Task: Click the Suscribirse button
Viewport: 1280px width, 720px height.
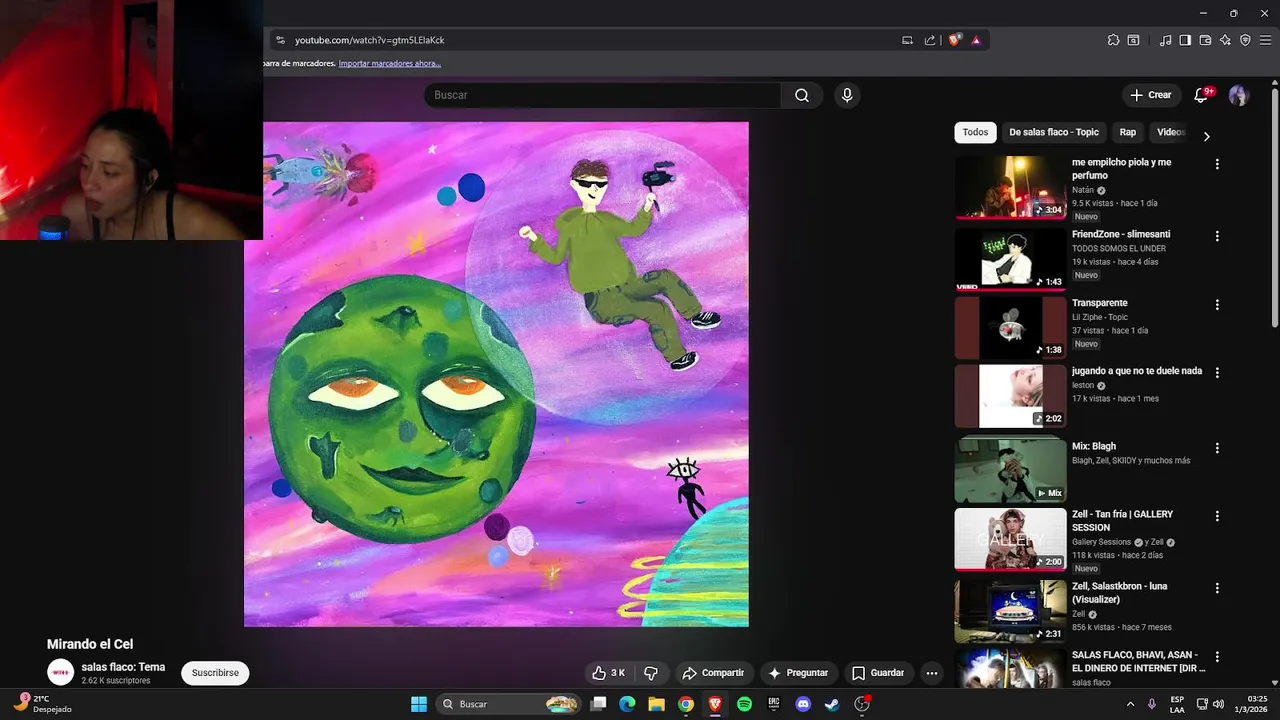Action: click(215, 673)
